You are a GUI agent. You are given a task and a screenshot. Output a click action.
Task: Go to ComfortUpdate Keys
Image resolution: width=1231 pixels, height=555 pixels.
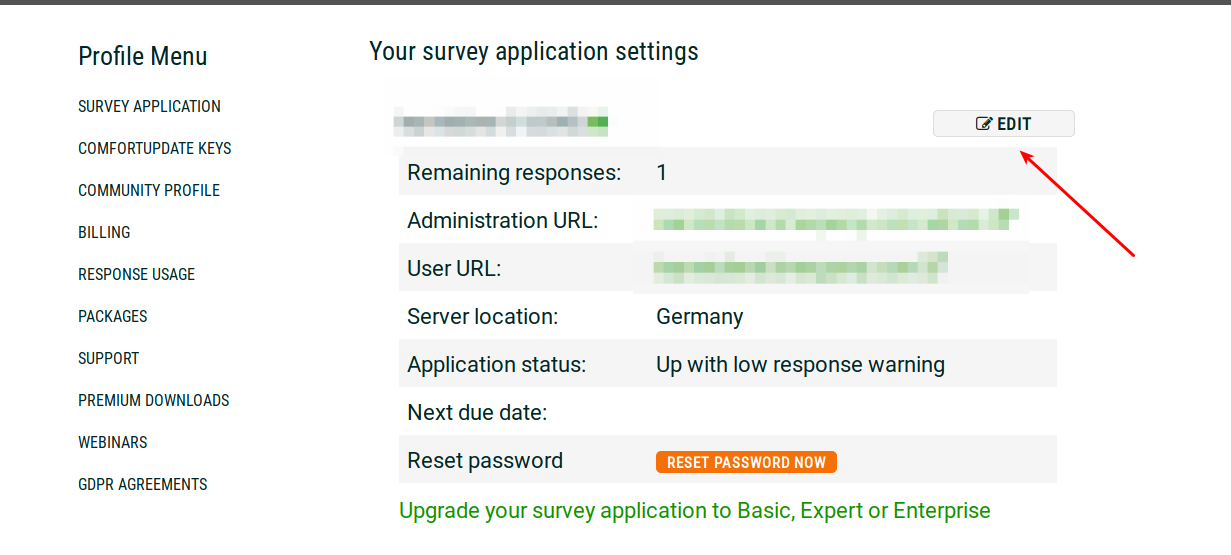(154, 148)
